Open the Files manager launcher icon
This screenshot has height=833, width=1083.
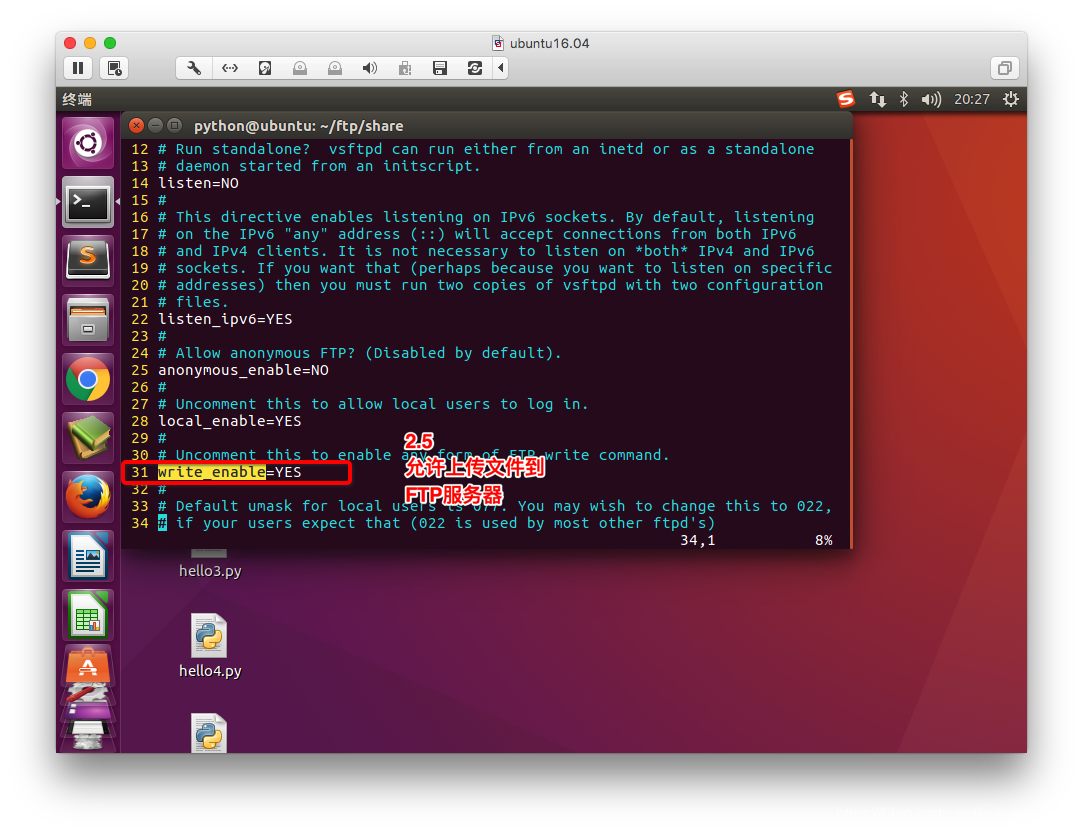pos(88,320)
